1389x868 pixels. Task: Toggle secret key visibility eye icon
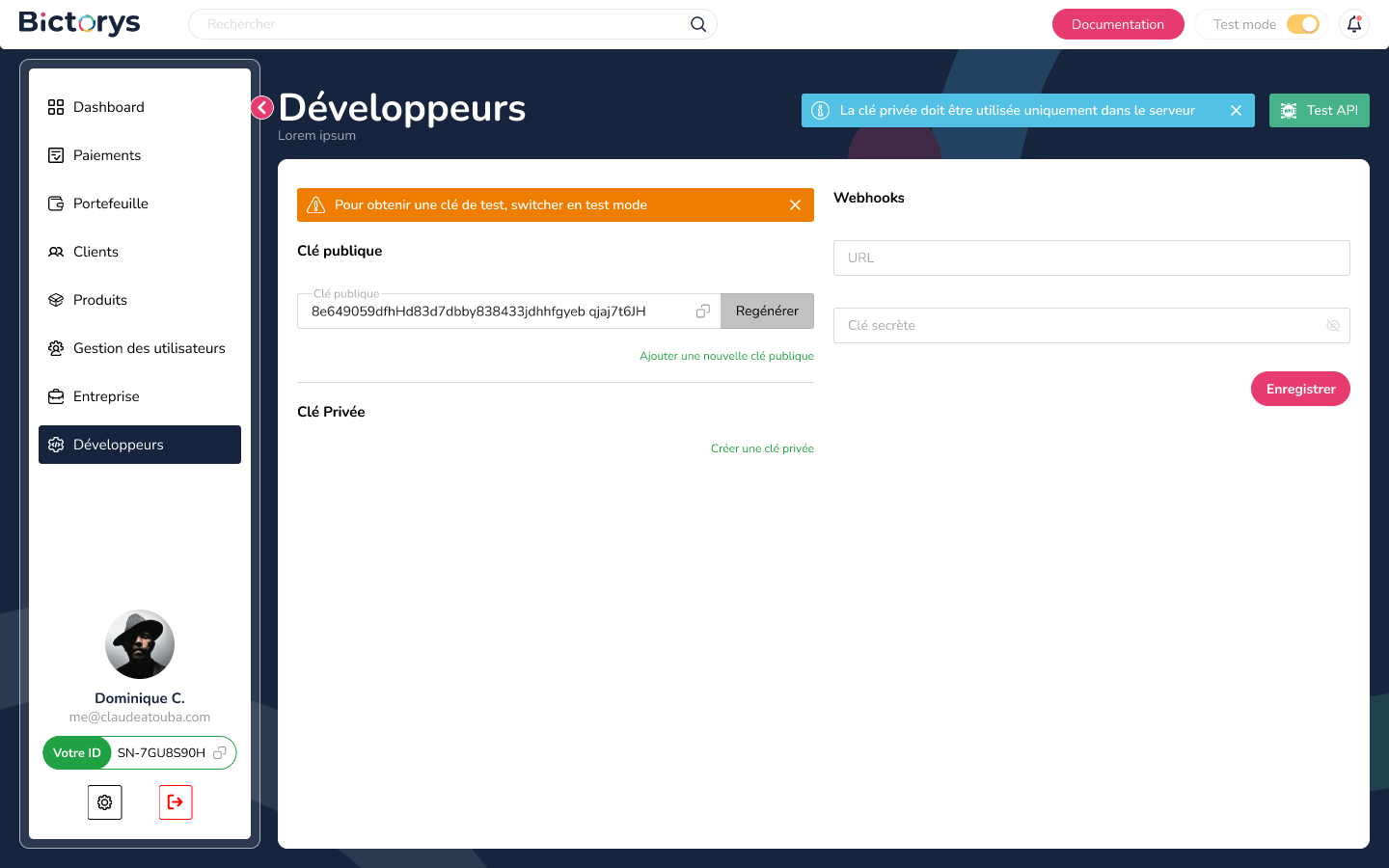1333,326
